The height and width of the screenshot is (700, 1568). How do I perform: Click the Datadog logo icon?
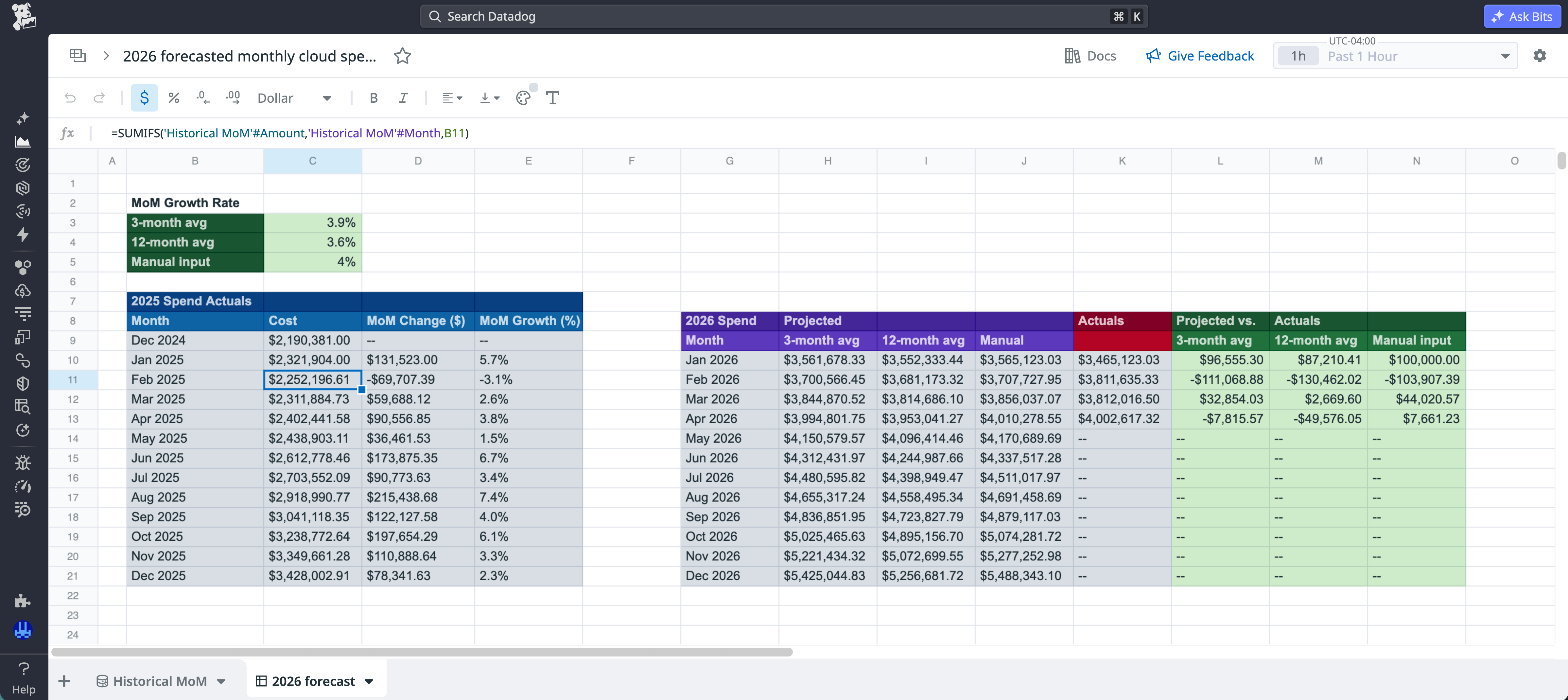point(23,16)
